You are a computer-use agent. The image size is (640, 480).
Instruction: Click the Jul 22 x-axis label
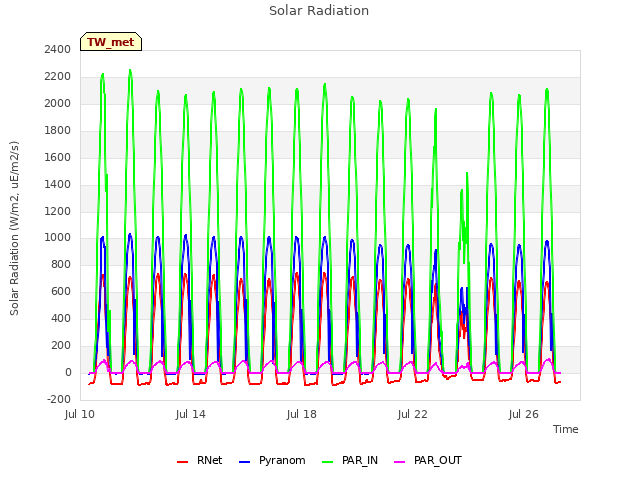(x=413, y=414)
